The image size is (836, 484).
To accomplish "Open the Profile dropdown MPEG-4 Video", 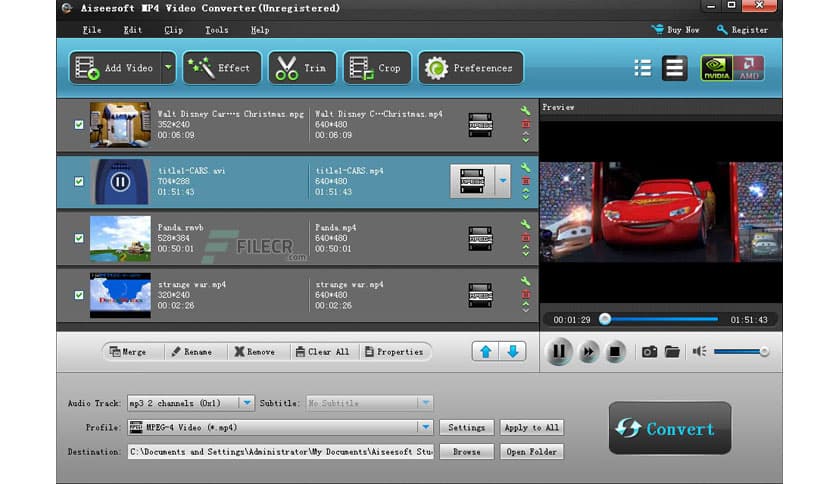I will [x=280, y=427].
